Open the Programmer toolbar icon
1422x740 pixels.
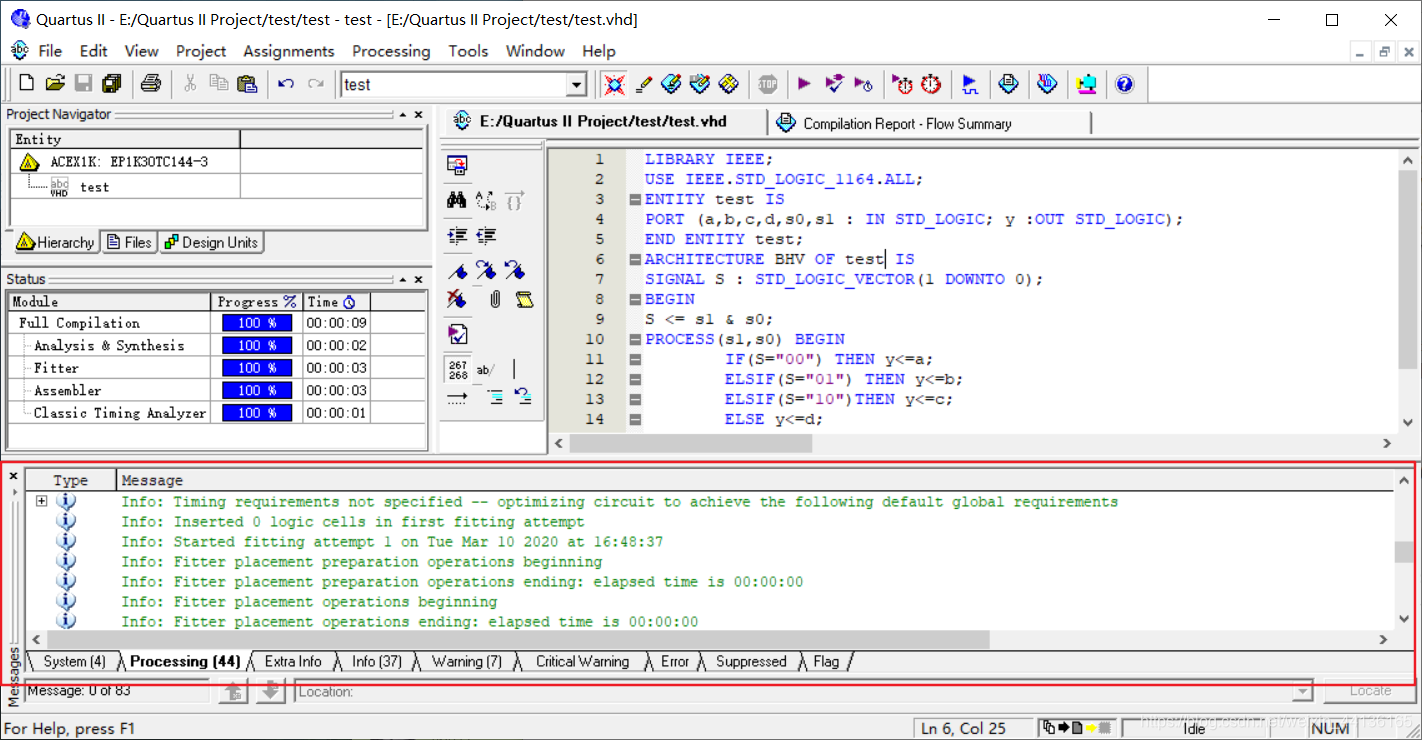pyautogui.click(x=1047, y=84)
